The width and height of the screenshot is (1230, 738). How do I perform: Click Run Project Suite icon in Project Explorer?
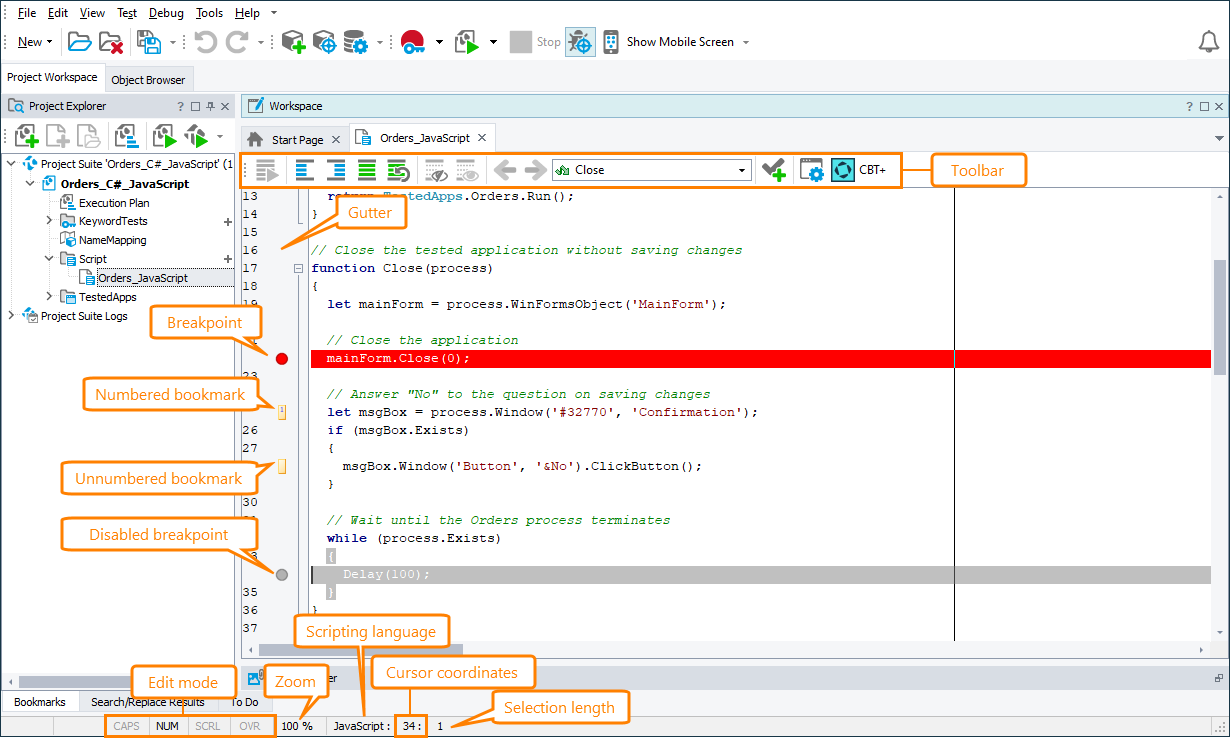pos(196,136)
